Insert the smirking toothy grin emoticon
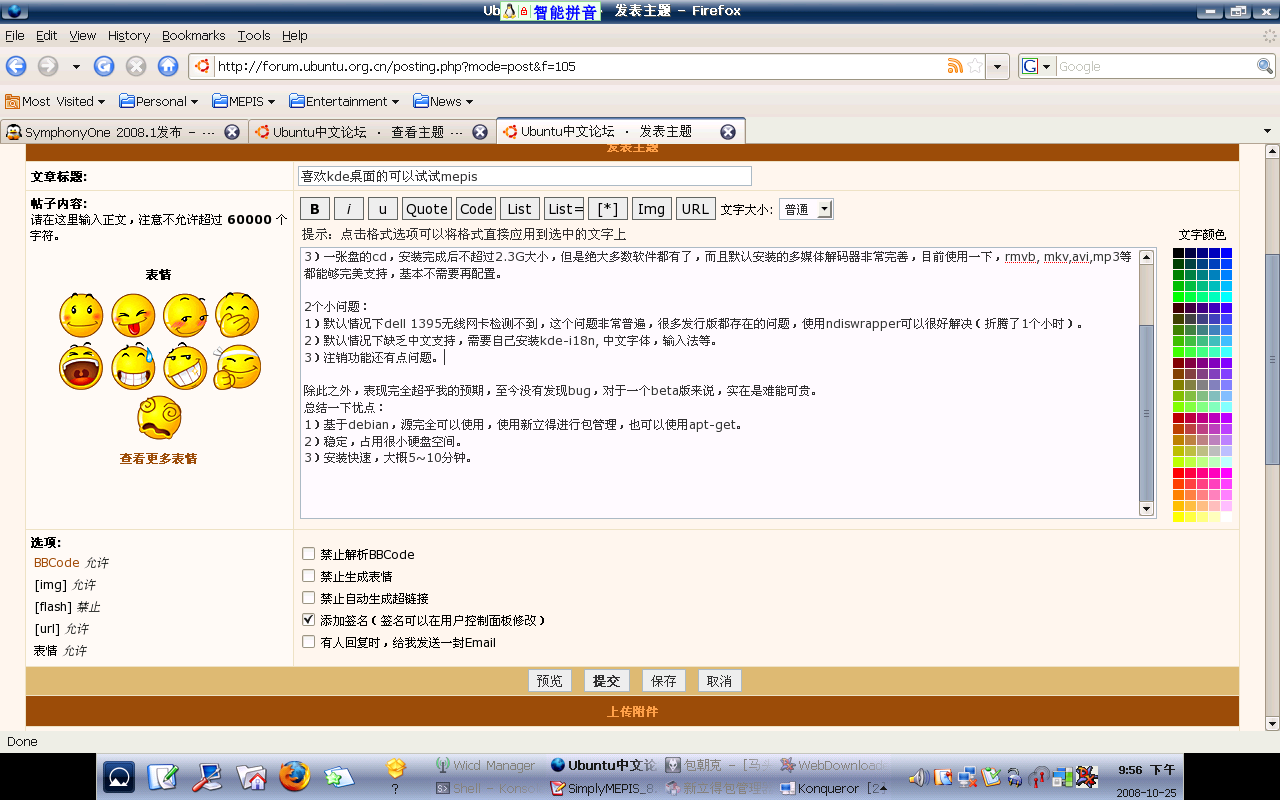This screenshot has height=800, width=1280. tap(185, 367)
